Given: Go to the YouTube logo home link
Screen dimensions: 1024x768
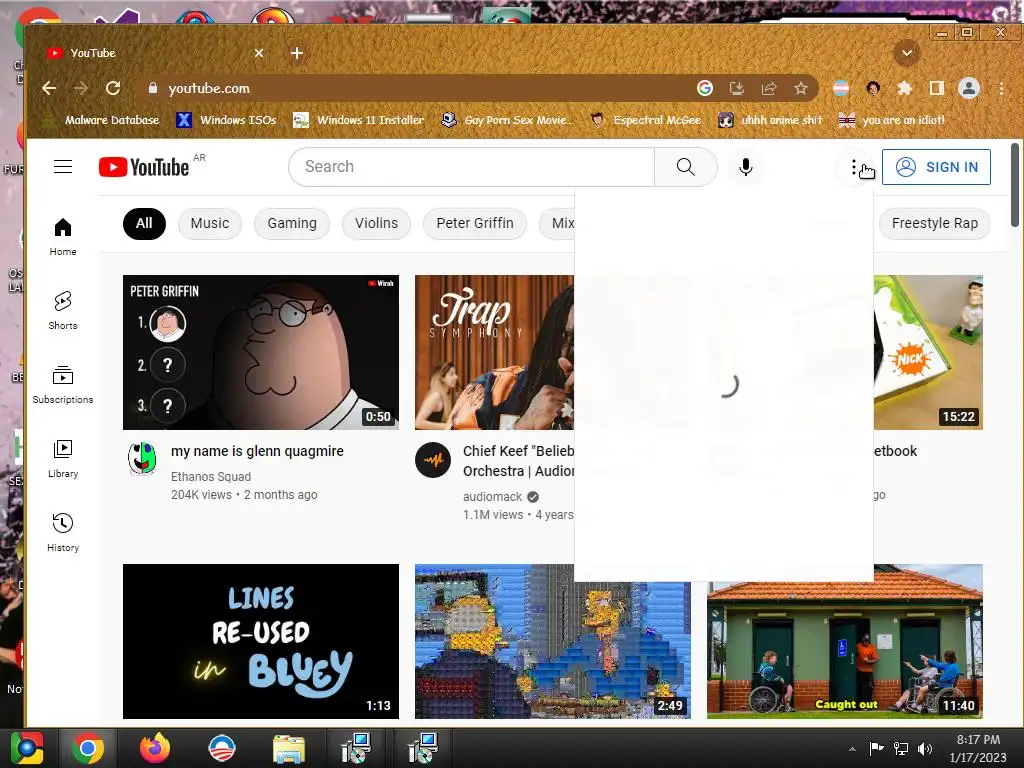Looking at the screenshot, I should point(144,167).
